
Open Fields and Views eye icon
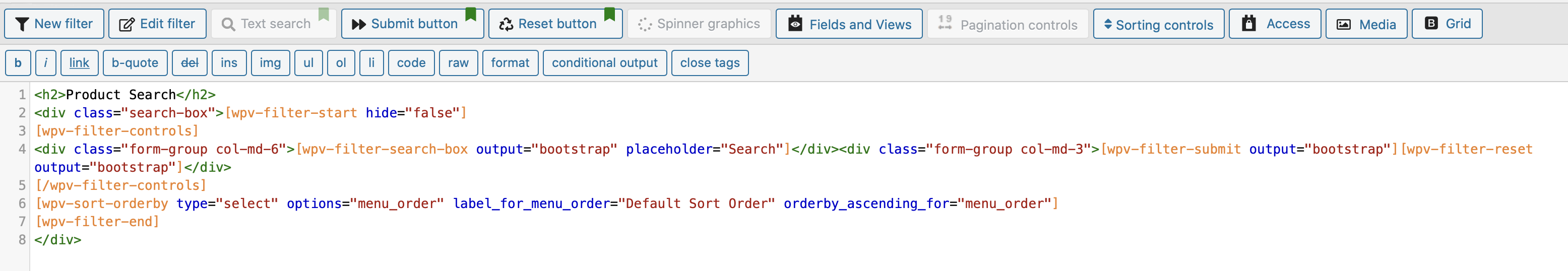[x=795, y=24]
